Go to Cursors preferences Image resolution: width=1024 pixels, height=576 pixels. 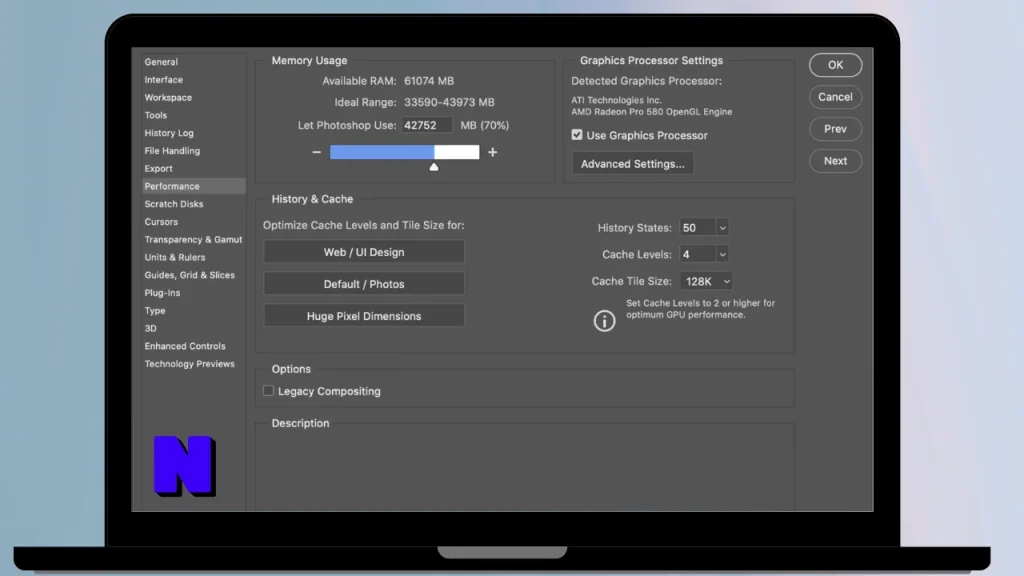point(161,221)
